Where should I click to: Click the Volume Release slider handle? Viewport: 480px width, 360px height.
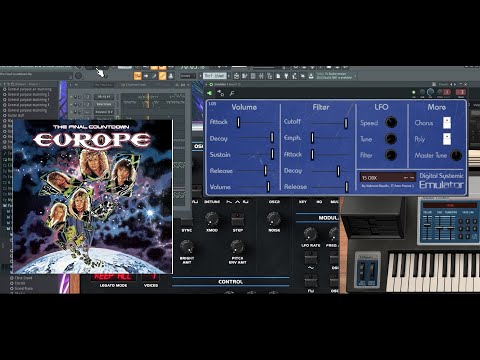tap(266, 170)
